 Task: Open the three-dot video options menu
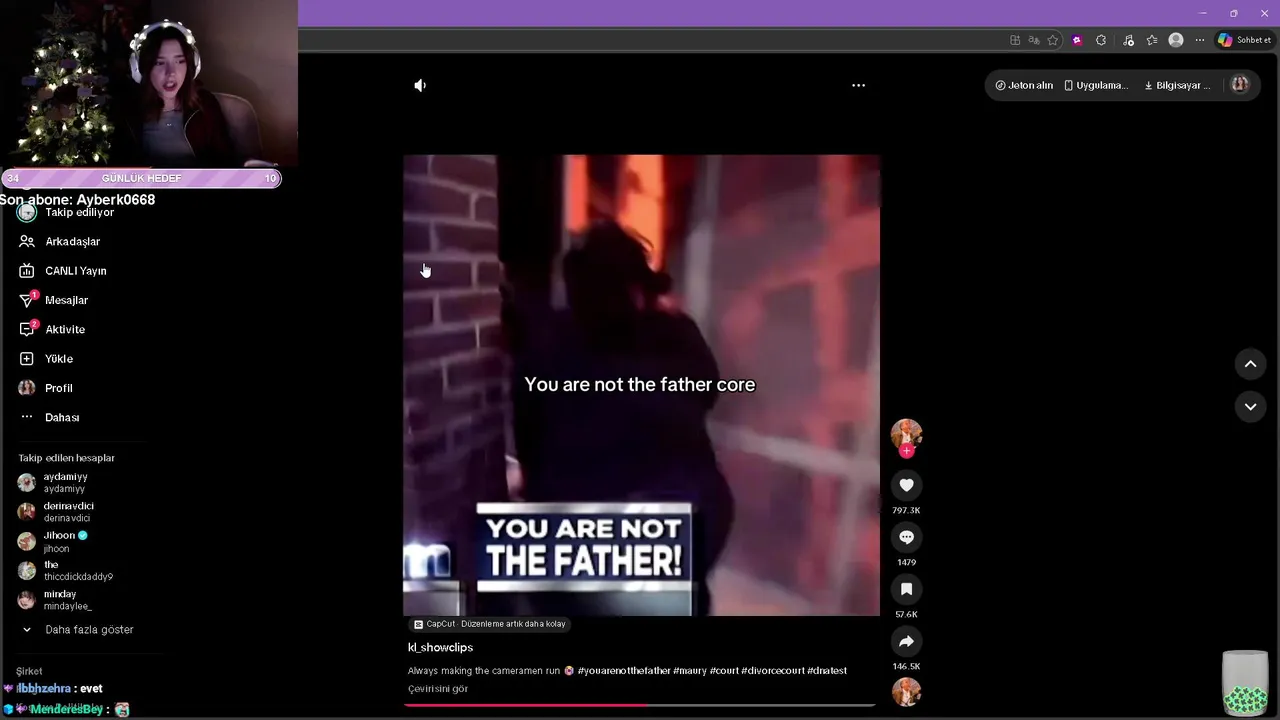pos(858,86)
